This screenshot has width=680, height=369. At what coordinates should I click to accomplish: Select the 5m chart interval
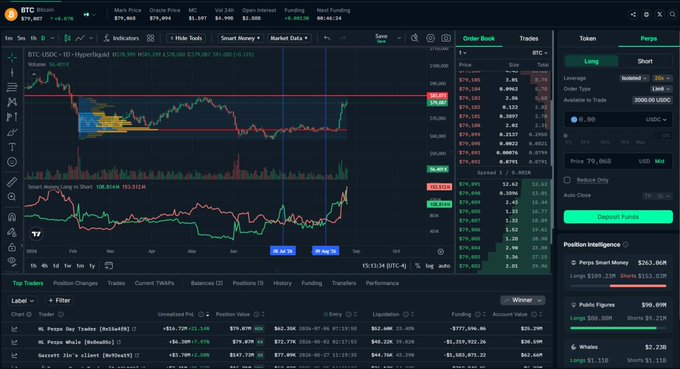(21, 38)
